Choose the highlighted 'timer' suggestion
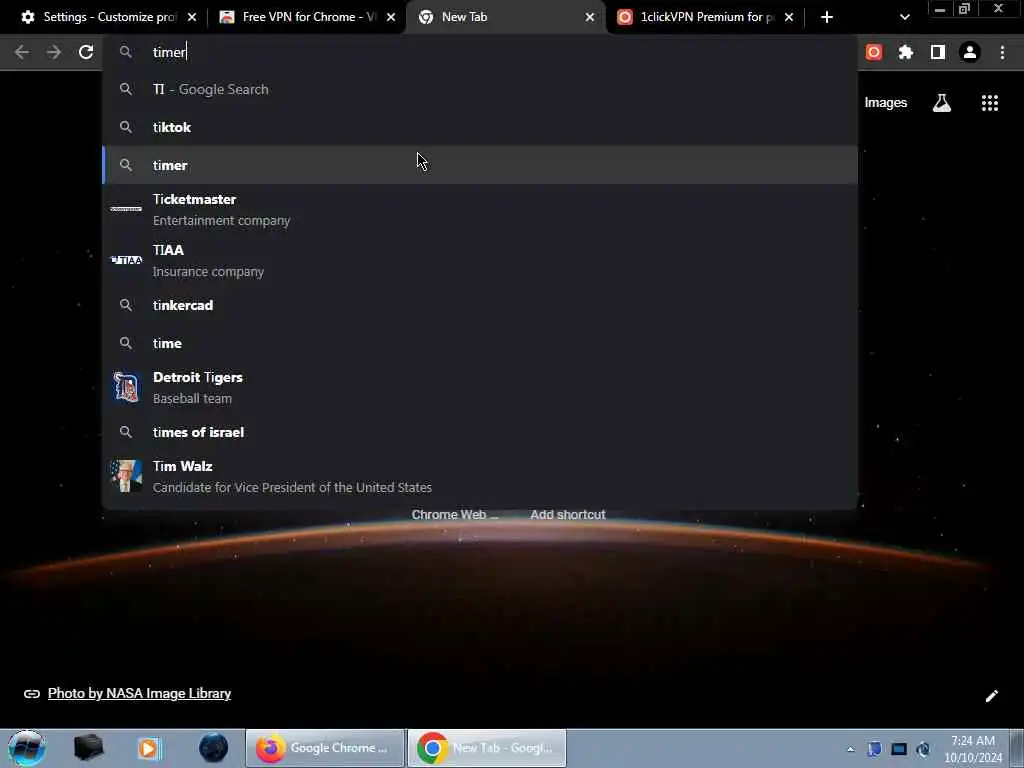The image size is (1024, 768). tap(480, 165)
